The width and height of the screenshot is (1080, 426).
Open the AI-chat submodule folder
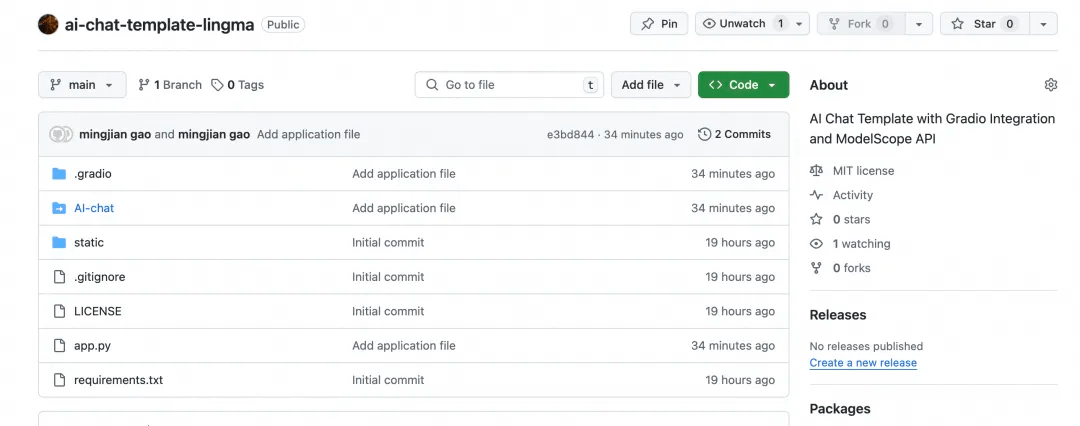coord(94,208)
